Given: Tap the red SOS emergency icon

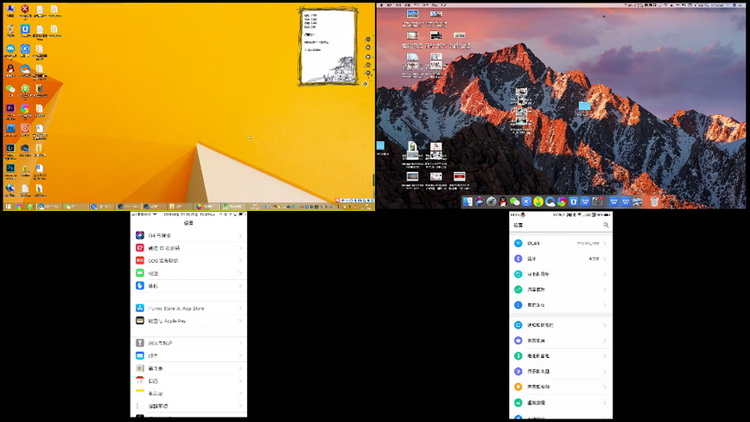Looking at the screenshot, I should 140,260.
